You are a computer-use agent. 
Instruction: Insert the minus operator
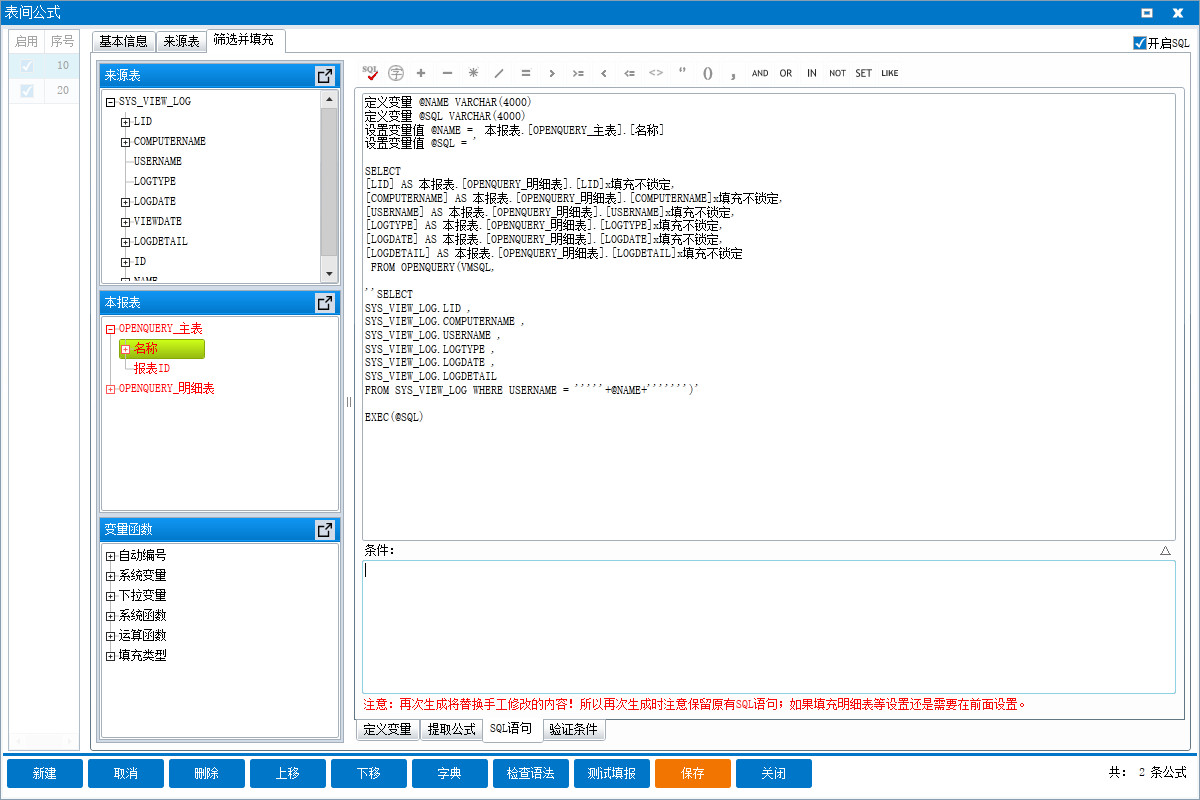click(x=447, y=73)
